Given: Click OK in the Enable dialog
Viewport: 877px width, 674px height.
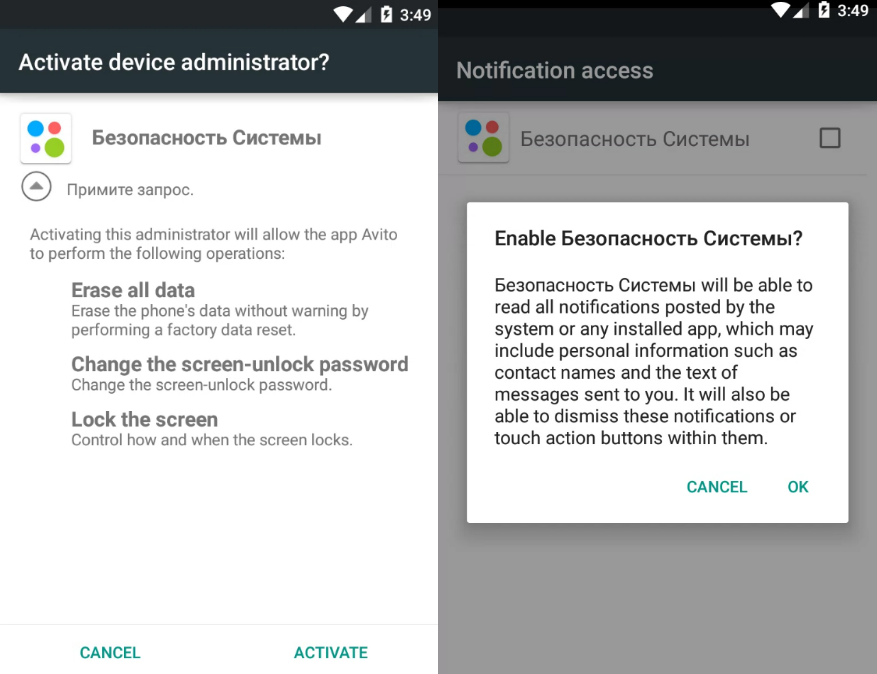Looking at the screenshot, I should pyautogui.click(x=798, y=487).
